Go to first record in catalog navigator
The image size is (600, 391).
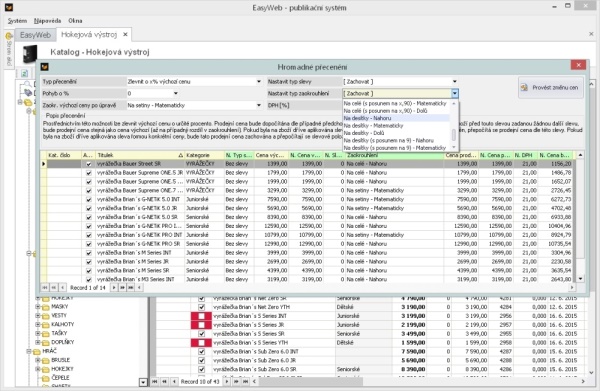(155, 381)
